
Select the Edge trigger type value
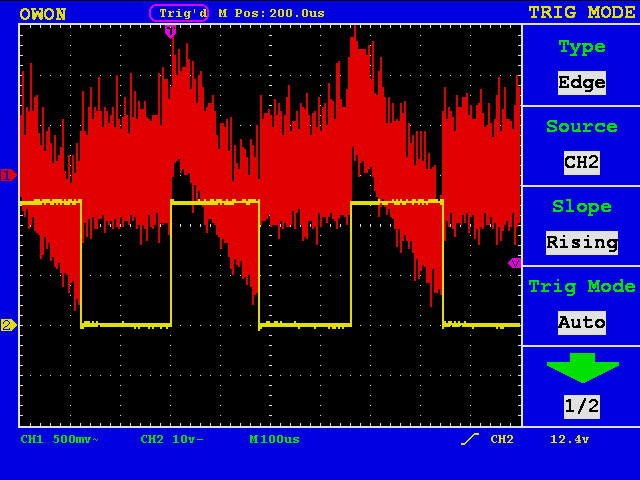582,83
